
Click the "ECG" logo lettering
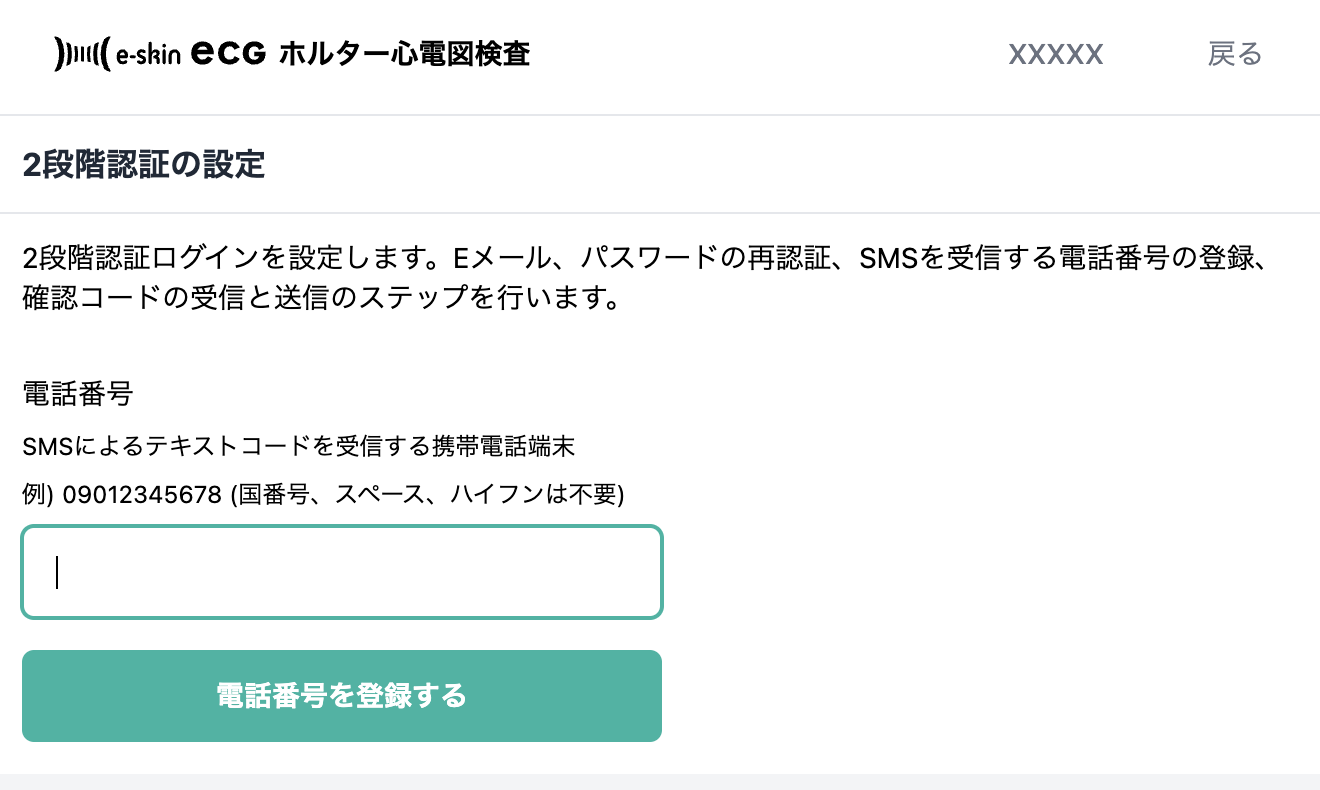pyautogui.click(x=228, y=54)
